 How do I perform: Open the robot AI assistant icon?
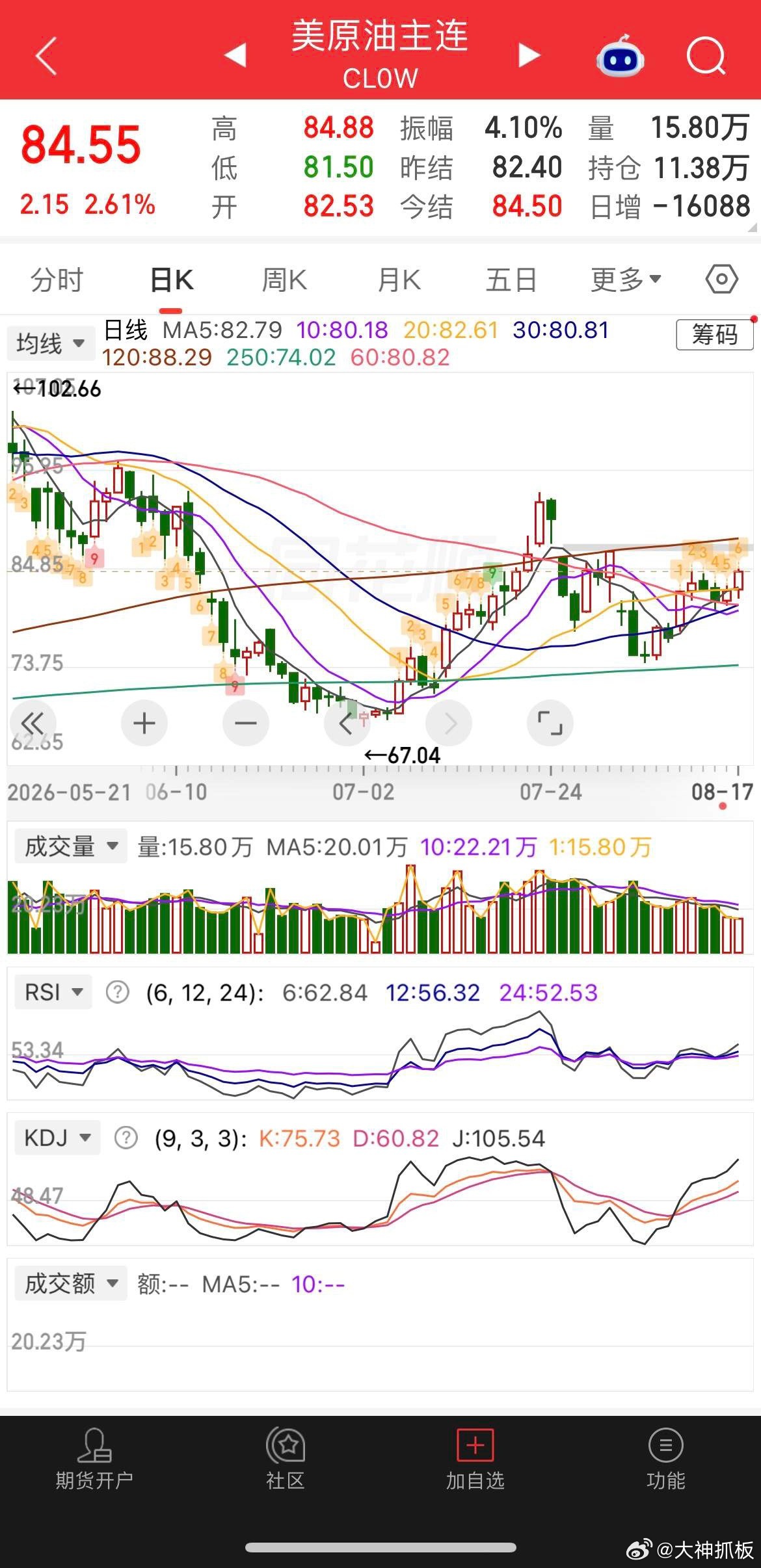[x=620, y=57]
